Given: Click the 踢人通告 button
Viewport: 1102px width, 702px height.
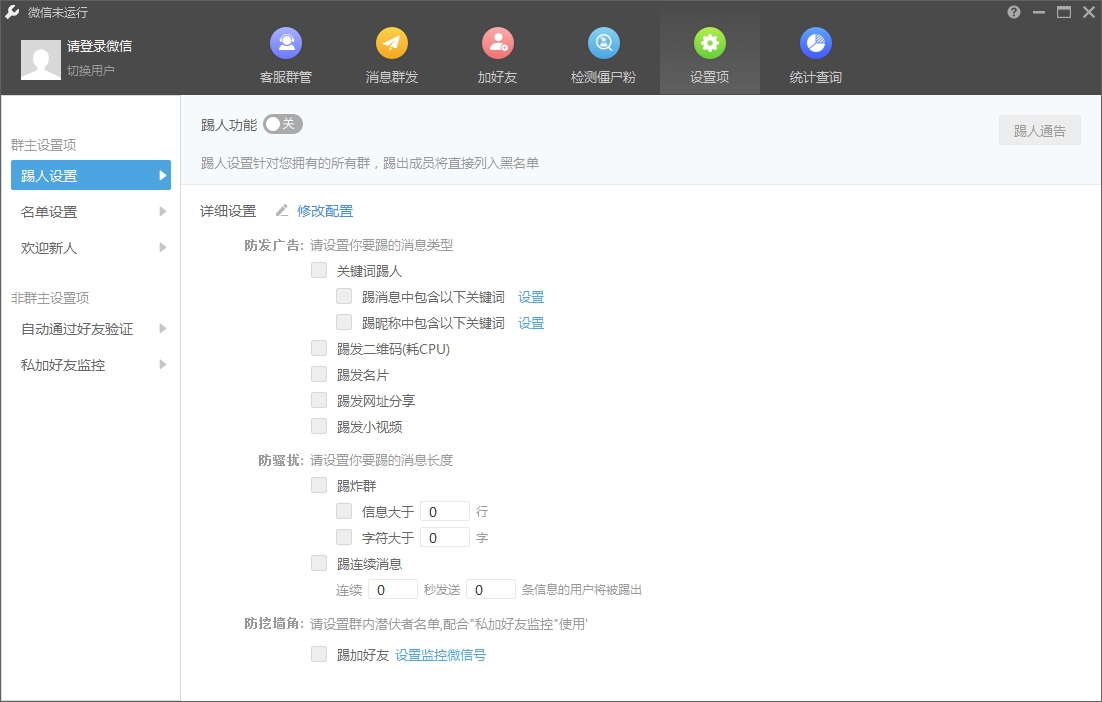Looking at the screenshot, I should (1040, 130).
